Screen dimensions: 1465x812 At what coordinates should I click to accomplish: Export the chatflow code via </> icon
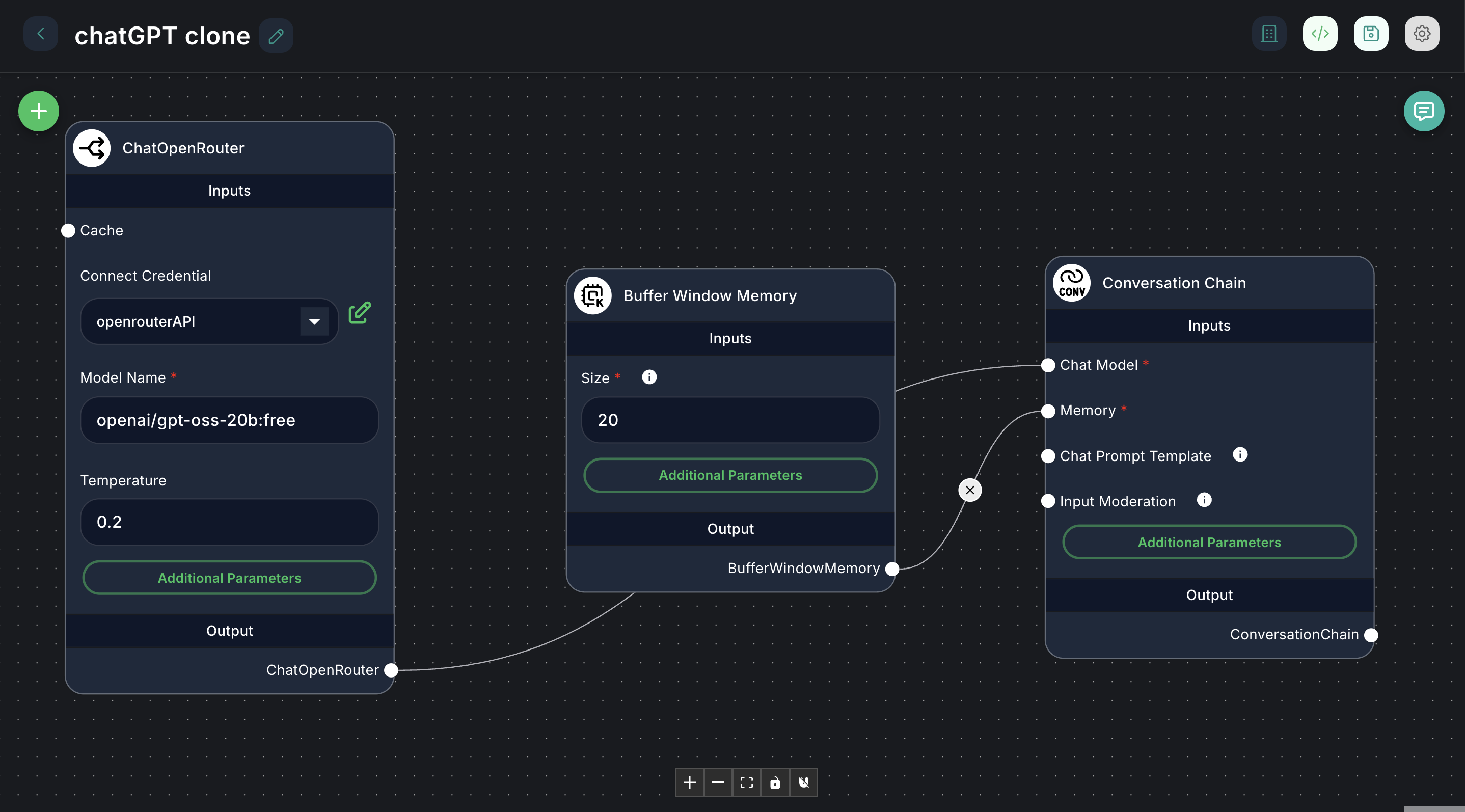1320,34
